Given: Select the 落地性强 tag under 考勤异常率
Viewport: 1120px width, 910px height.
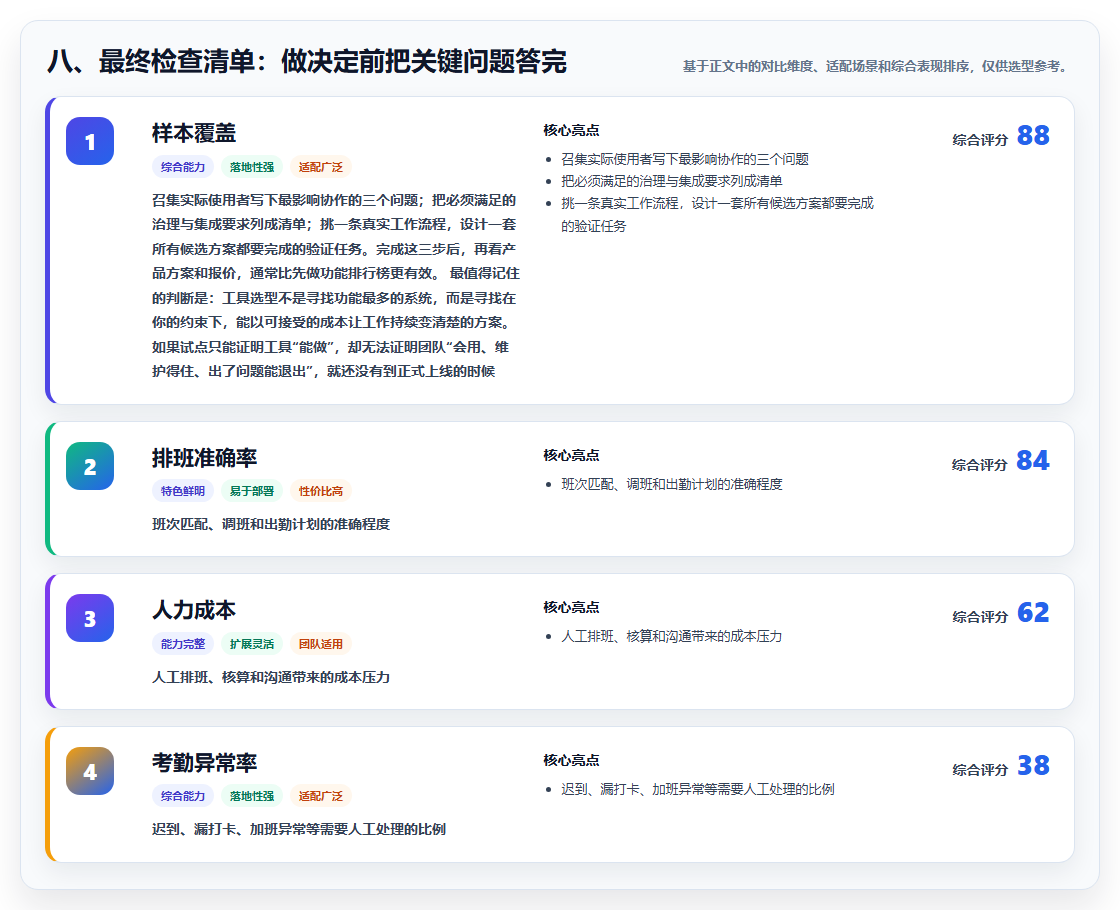Looking at the screenshot, I should (252, 796).
